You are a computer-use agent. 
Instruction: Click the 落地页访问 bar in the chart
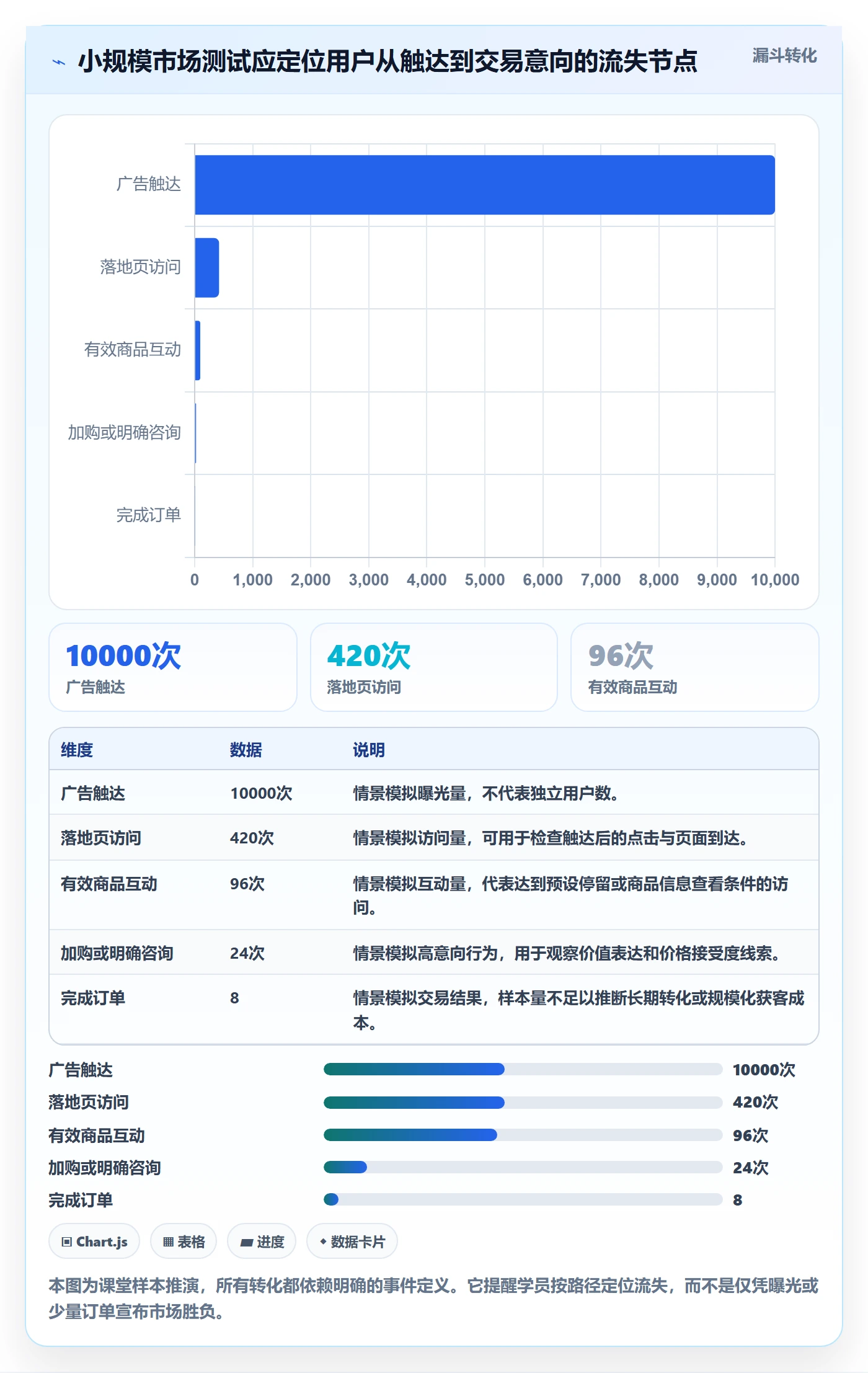[x=207, y=268]
